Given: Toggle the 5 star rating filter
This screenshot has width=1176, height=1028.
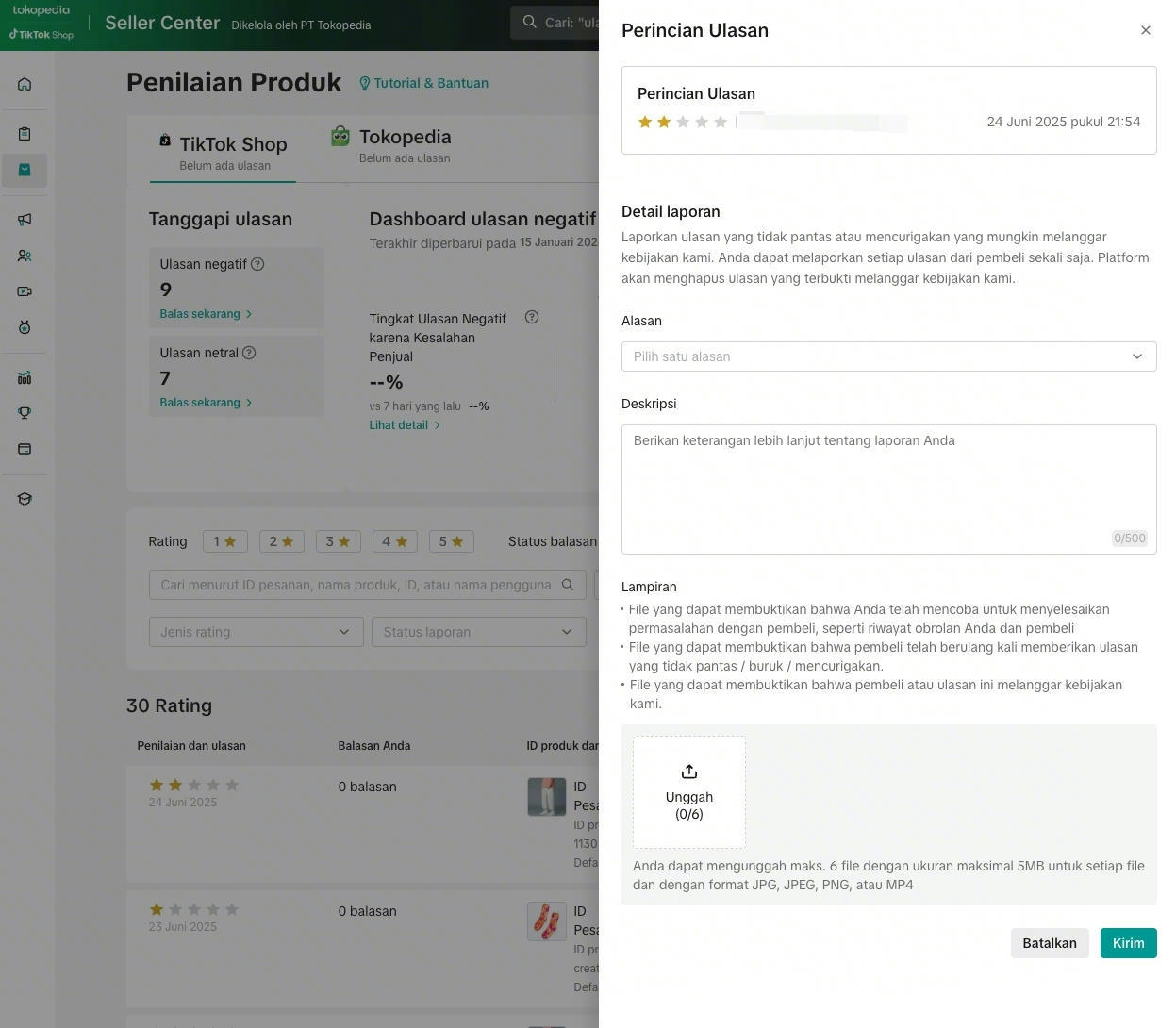Looking at the screenshot, I should (x=451, y=541).
